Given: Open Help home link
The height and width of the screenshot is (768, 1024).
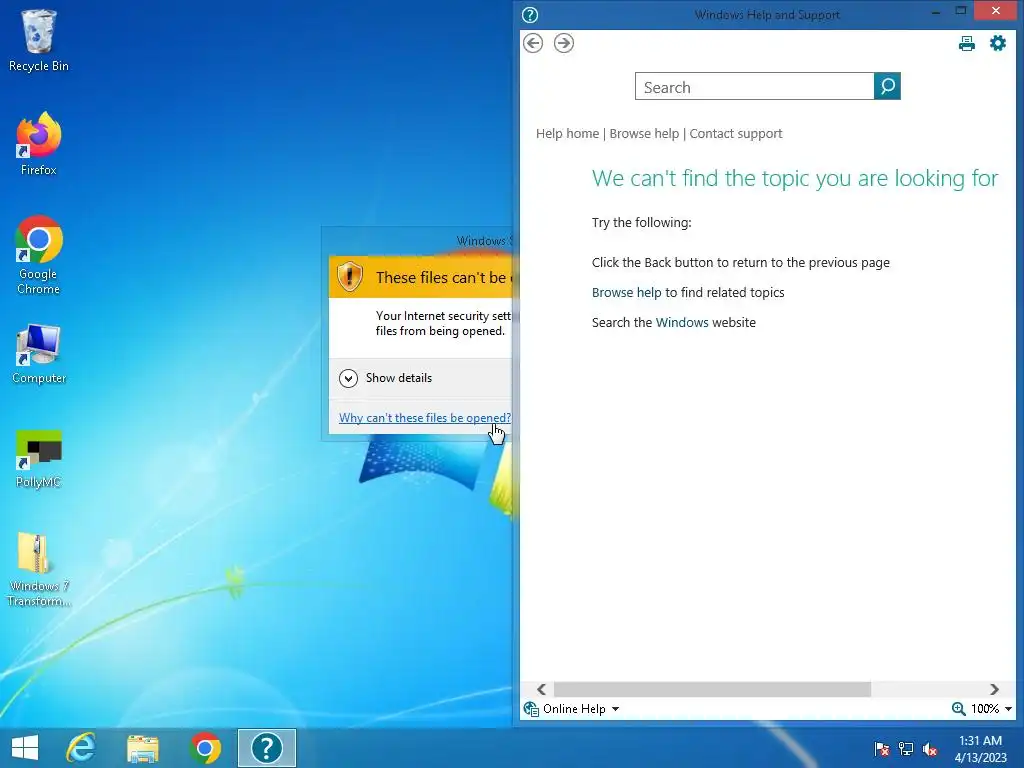Looking at the screenshot, I should coord(568,133).
